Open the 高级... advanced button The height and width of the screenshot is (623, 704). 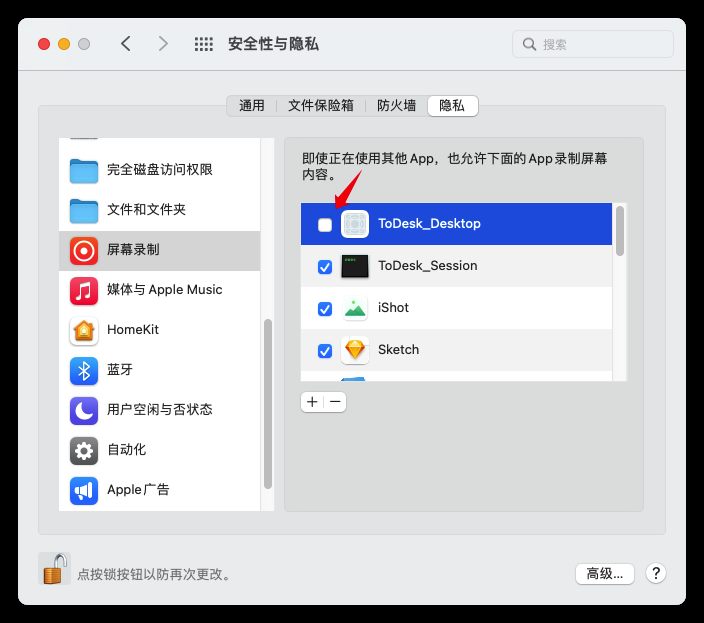(605, 574)
